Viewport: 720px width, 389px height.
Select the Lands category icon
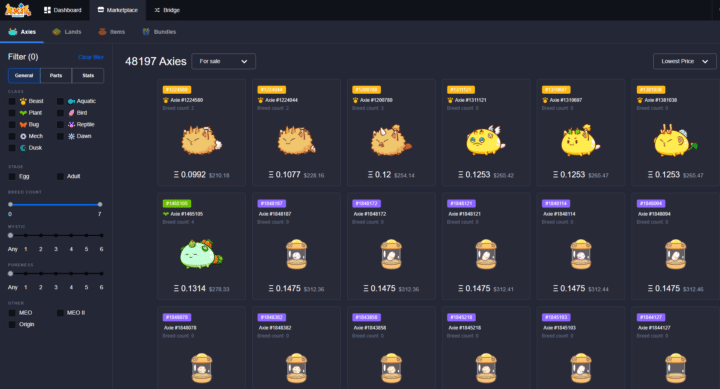click(x=56, y=32)
